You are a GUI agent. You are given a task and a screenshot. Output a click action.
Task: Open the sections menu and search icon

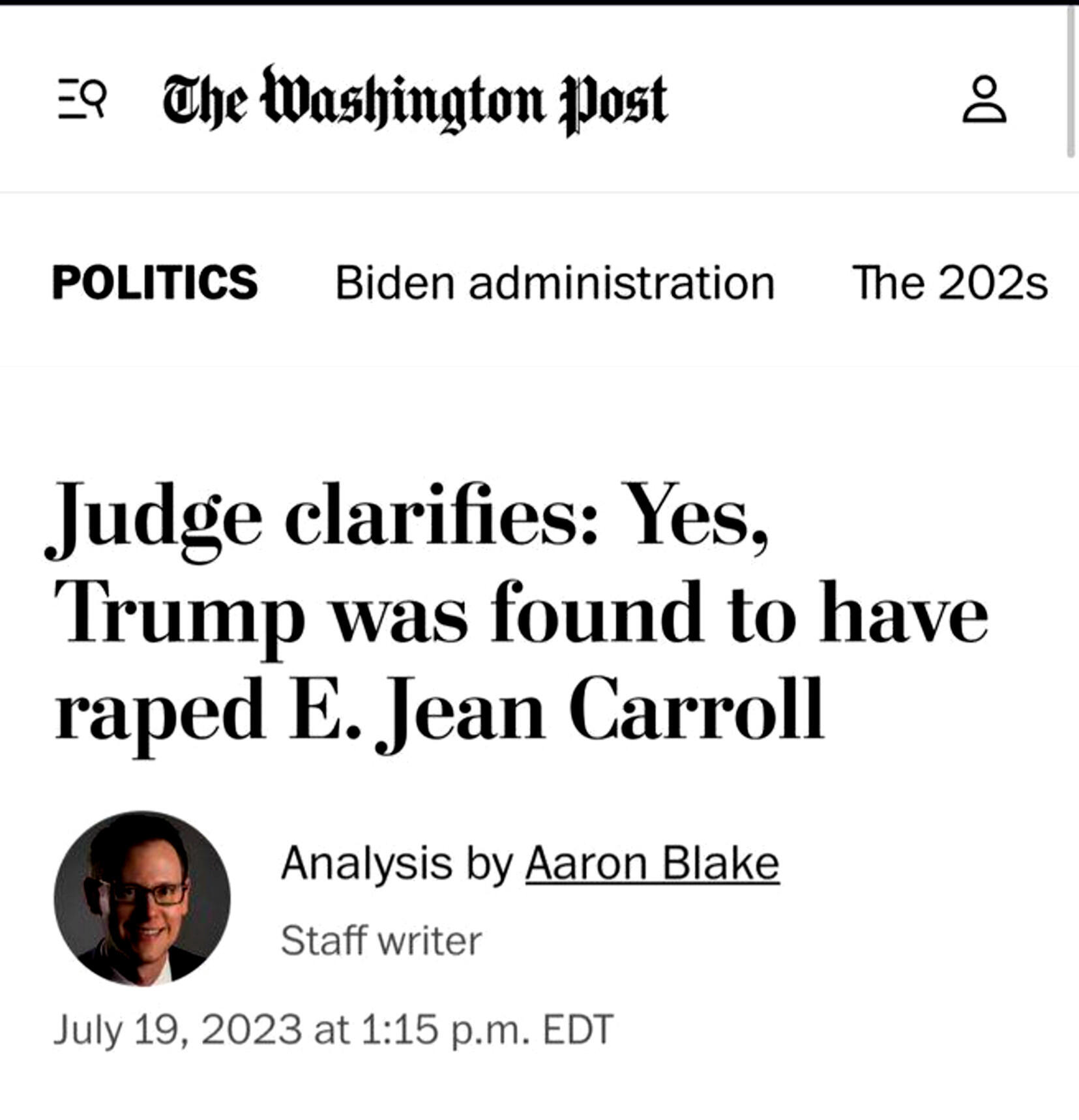pos(81,98)
